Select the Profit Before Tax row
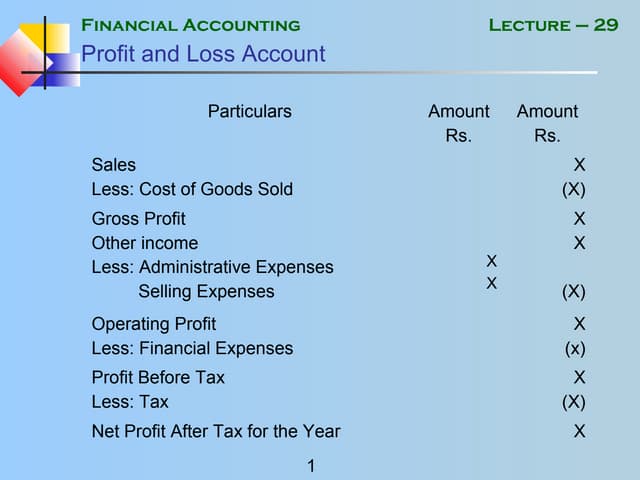This screenshot has width=640, height=480. [158, 378]
